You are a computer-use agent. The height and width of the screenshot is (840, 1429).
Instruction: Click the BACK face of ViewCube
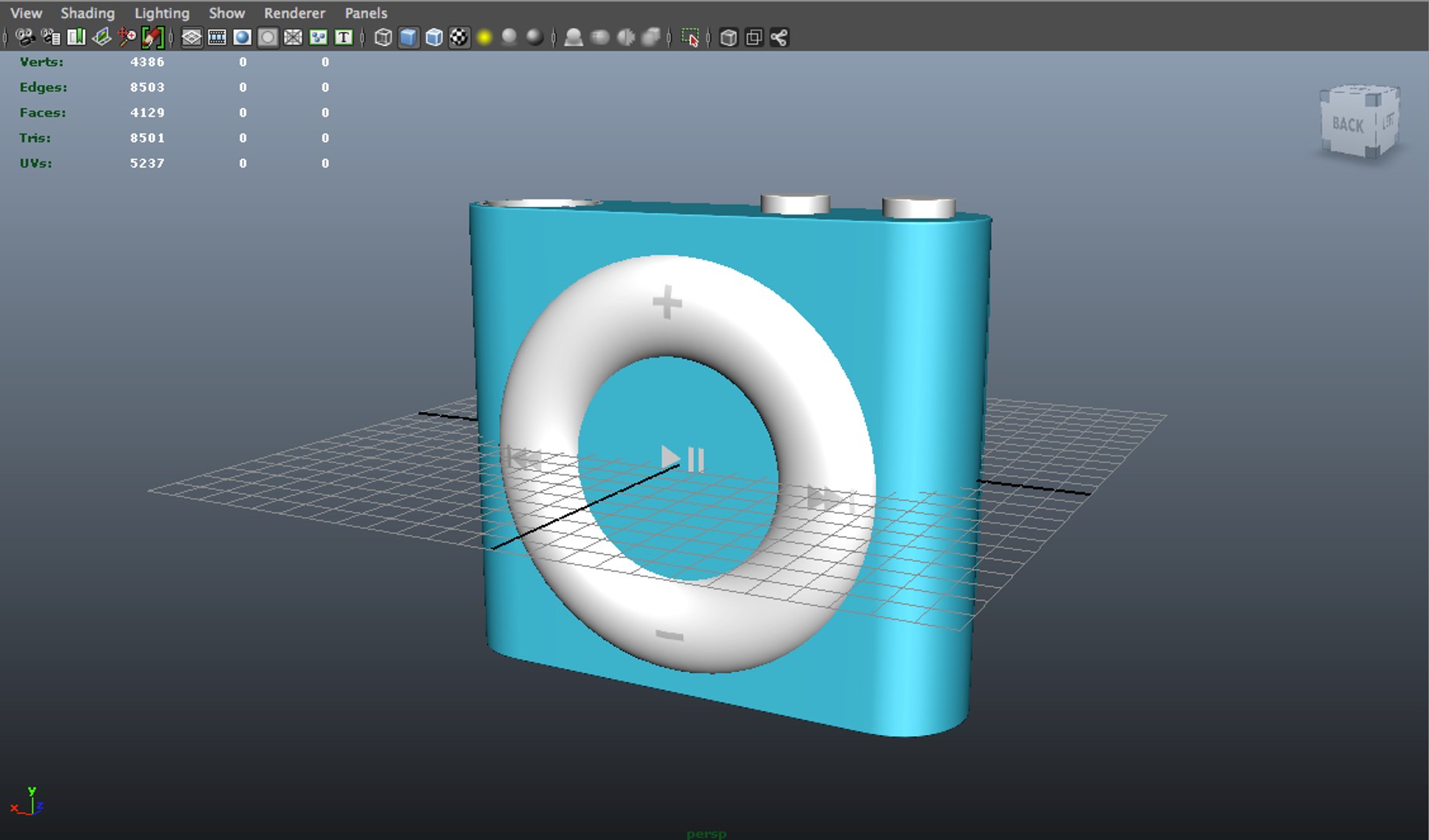[1347, 124]
